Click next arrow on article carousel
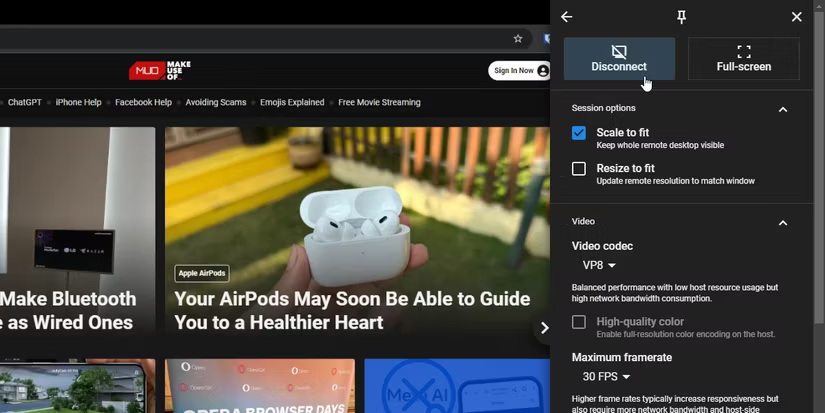This screenshot has width=825, height=413. (544, 327)
